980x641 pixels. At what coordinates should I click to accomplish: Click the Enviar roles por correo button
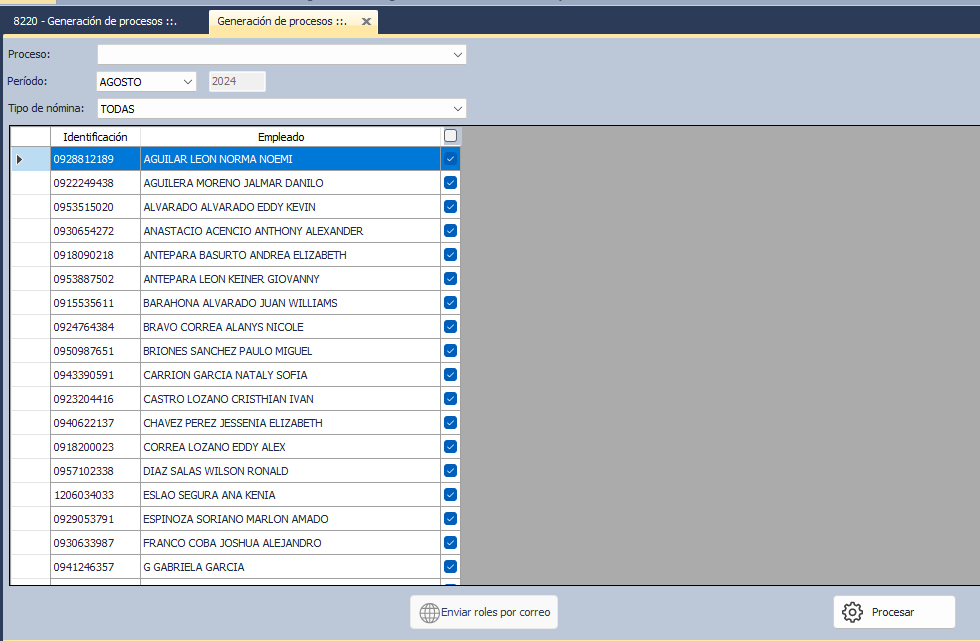point(483,612)
